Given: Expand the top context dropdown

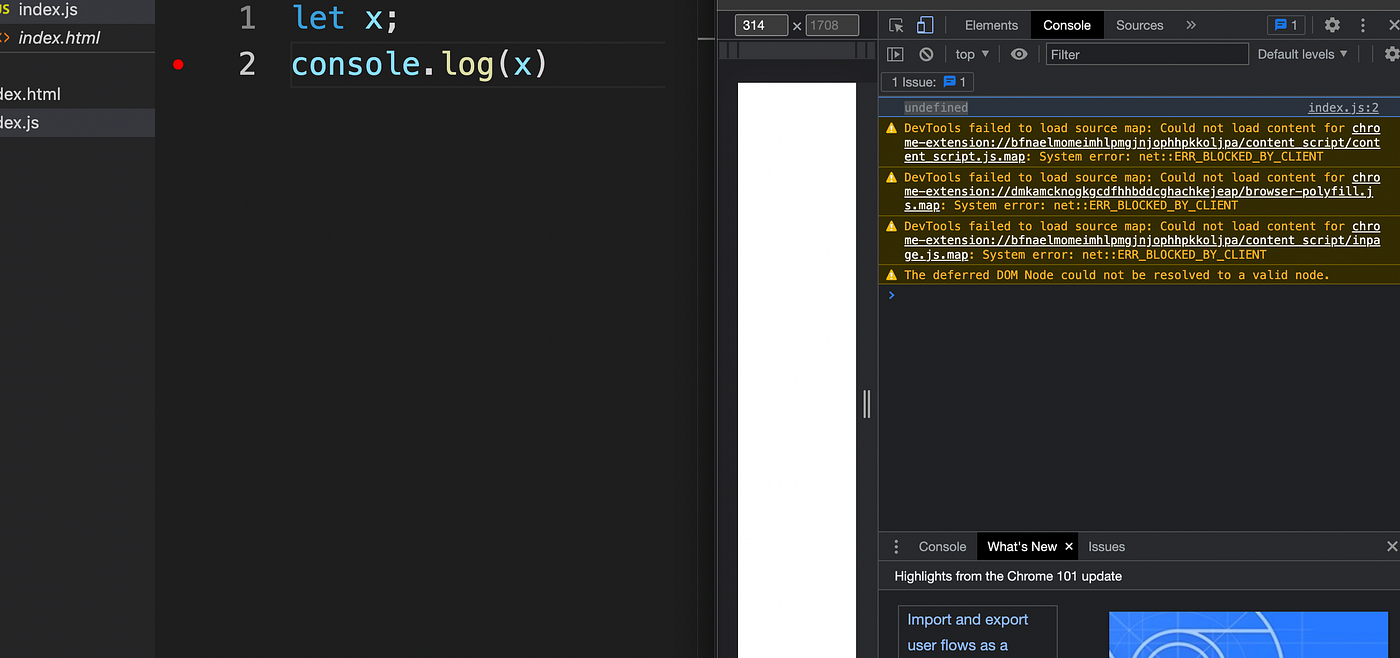Looking at the screenshot, I should point(972,54).
